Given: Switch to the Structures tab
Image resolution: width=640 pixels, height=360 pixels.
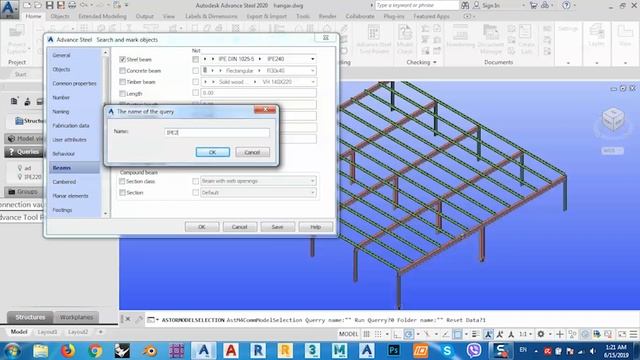Looking at the screenshot, I should pyautogui.click(x=30, y=317).
